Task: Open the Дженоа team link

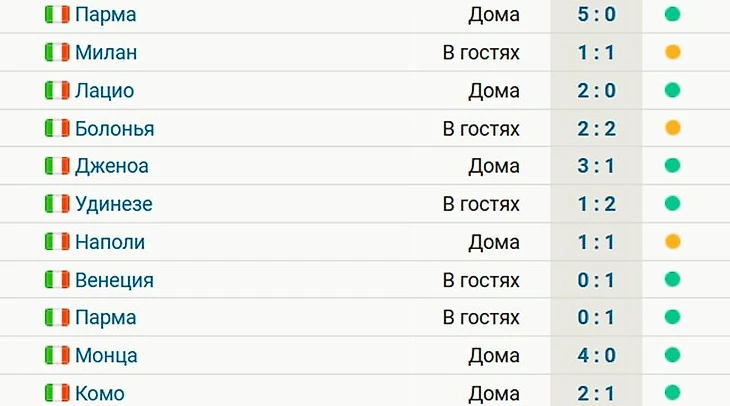Action: (x=111, y=166)
